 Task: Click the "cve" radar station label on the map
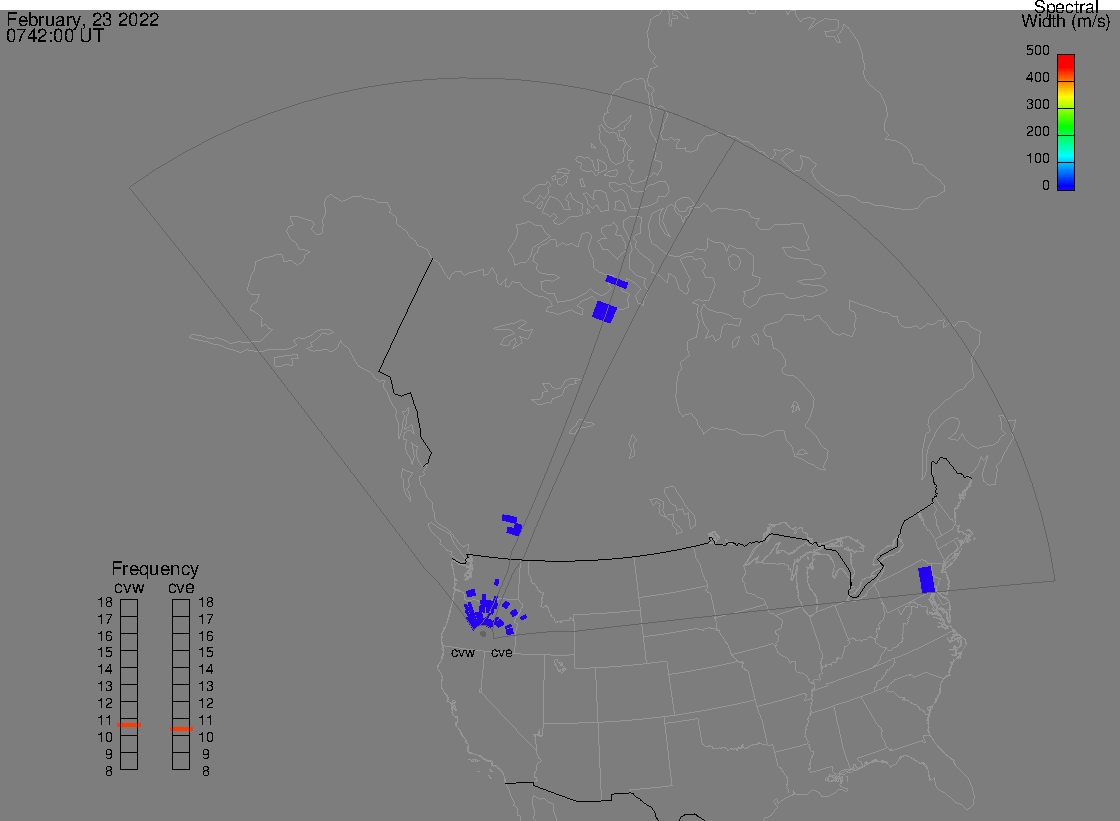tap(501, 653)
